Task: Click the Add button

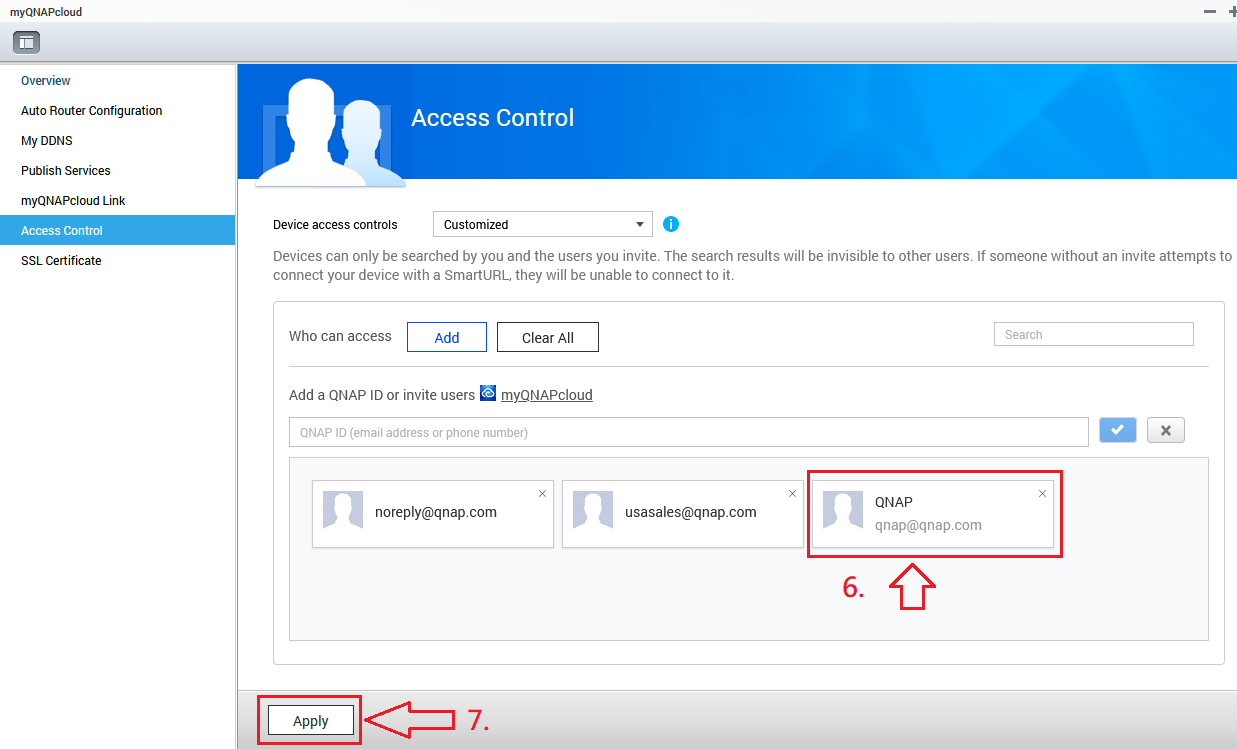Action: pyautogui.click(x=446, y=337)
